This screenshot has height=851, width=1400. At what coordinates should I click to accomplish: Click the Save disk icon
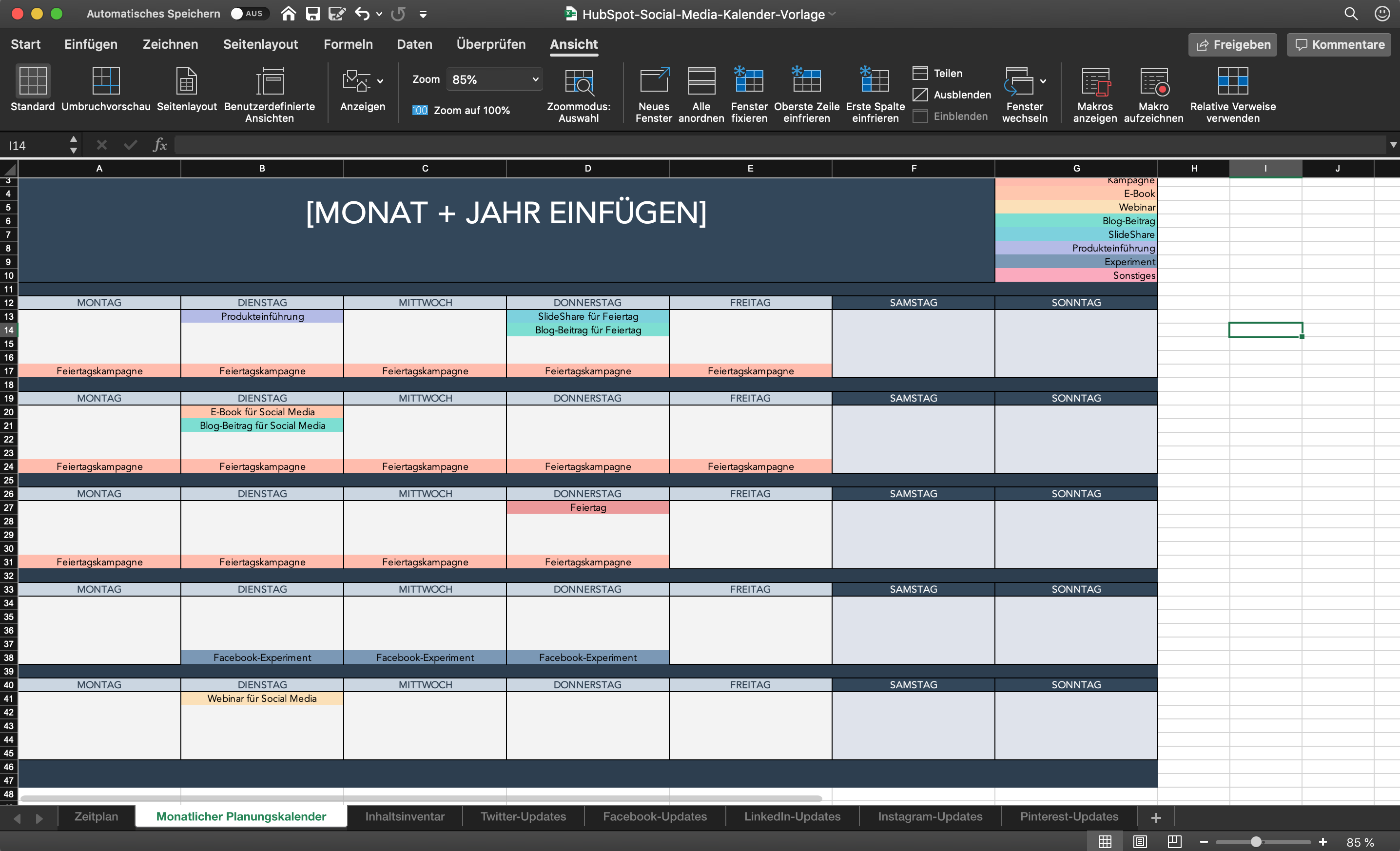[x=312, y=14]
